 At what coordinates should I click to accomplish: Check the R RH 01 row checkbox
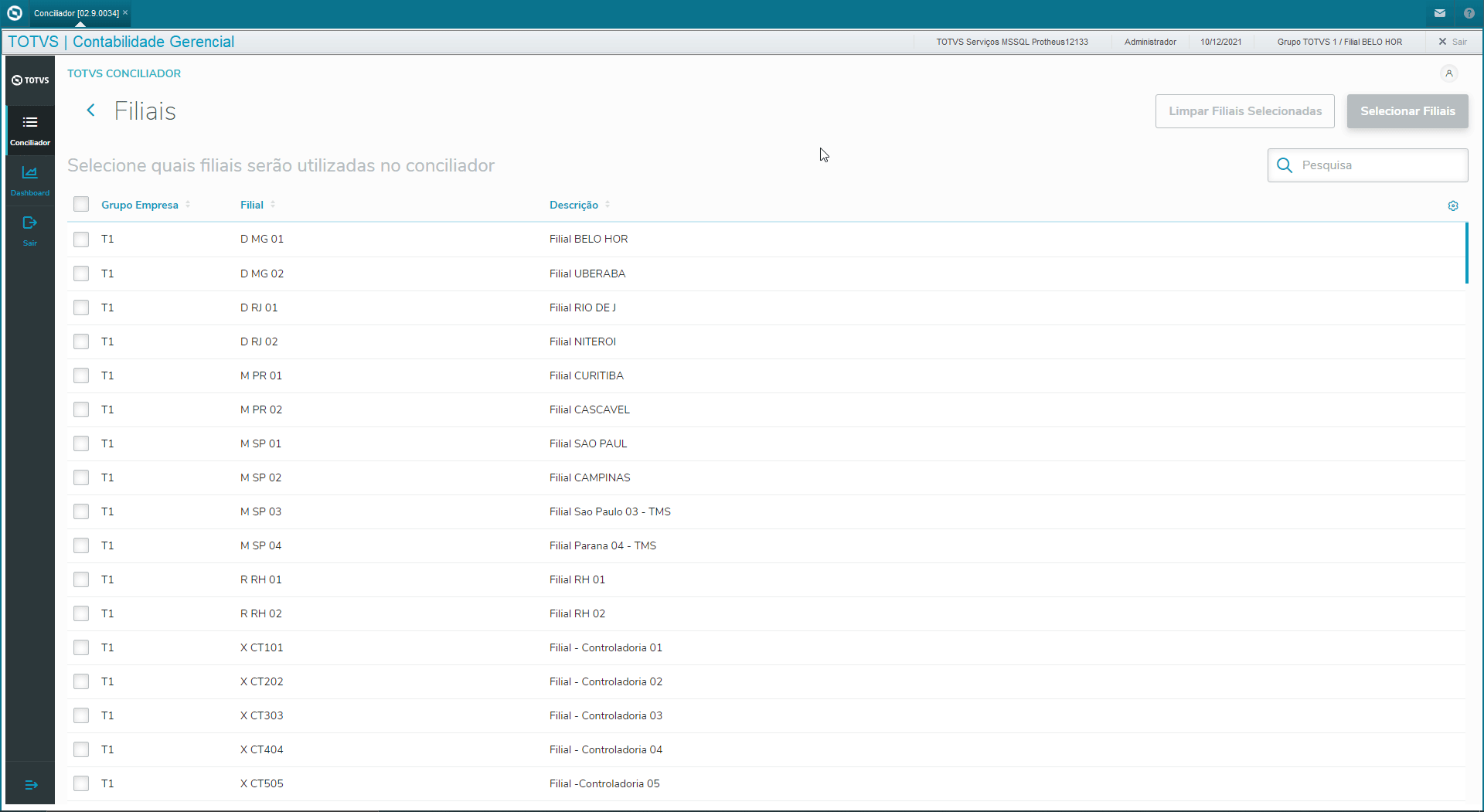tap(81, 579)
